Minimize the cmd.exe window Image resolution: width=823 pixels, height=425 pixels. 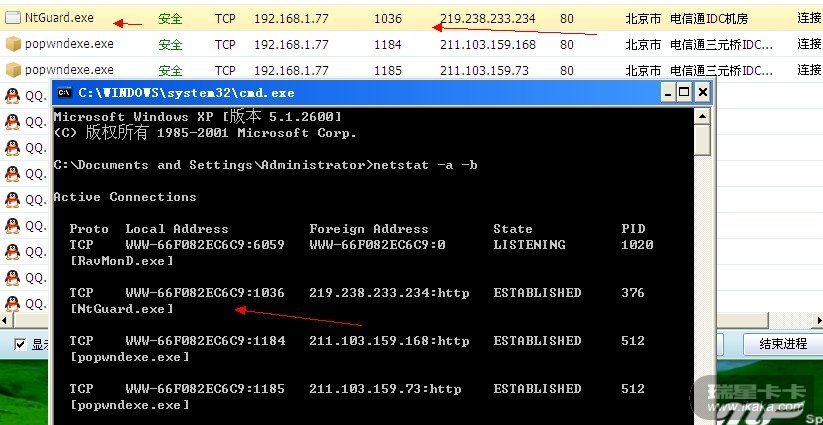666,92
